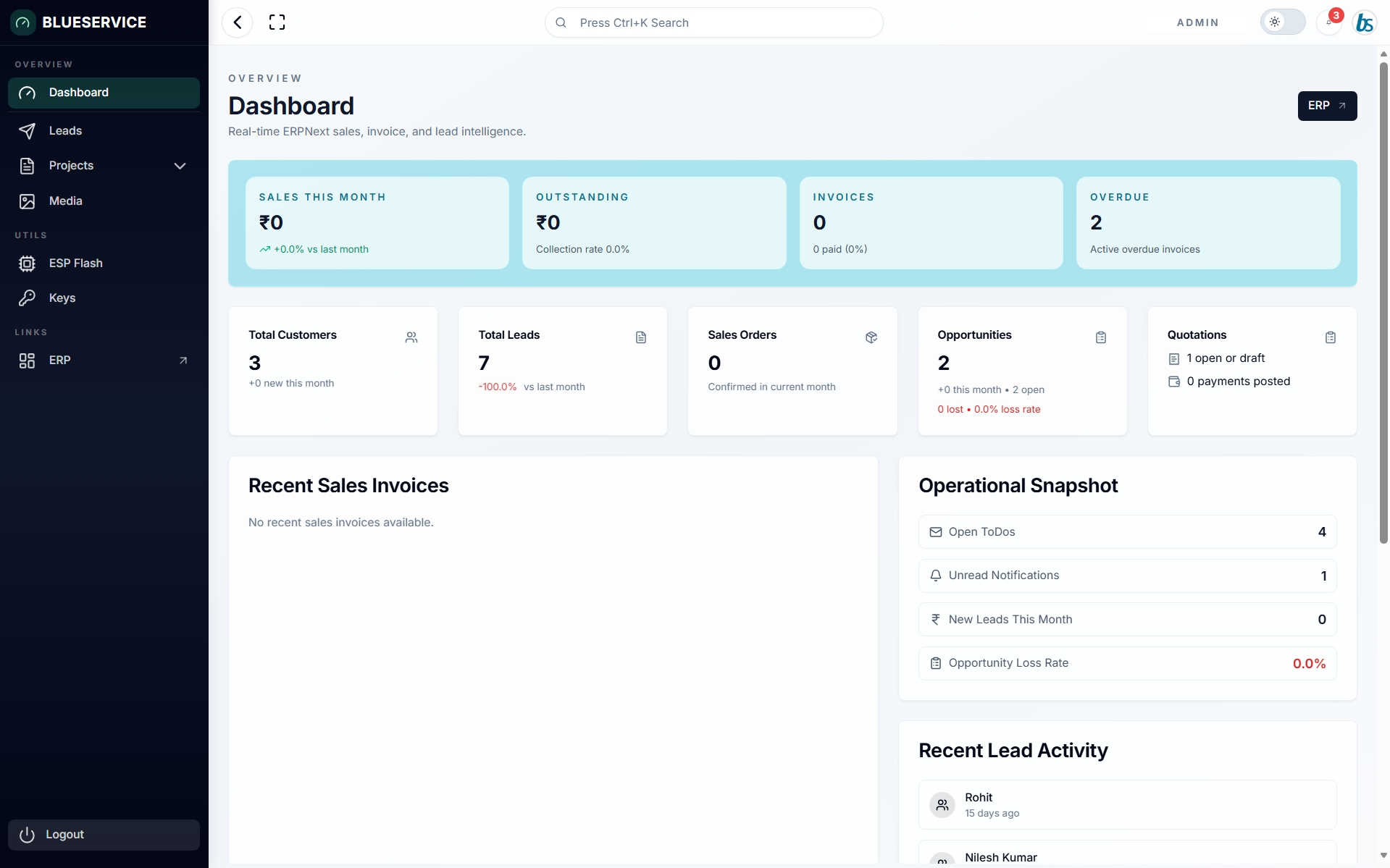This screenshot has width=1390, height=868.
Task: Toggle the light/dark theme switch
Action: [x=1283, y=22]
